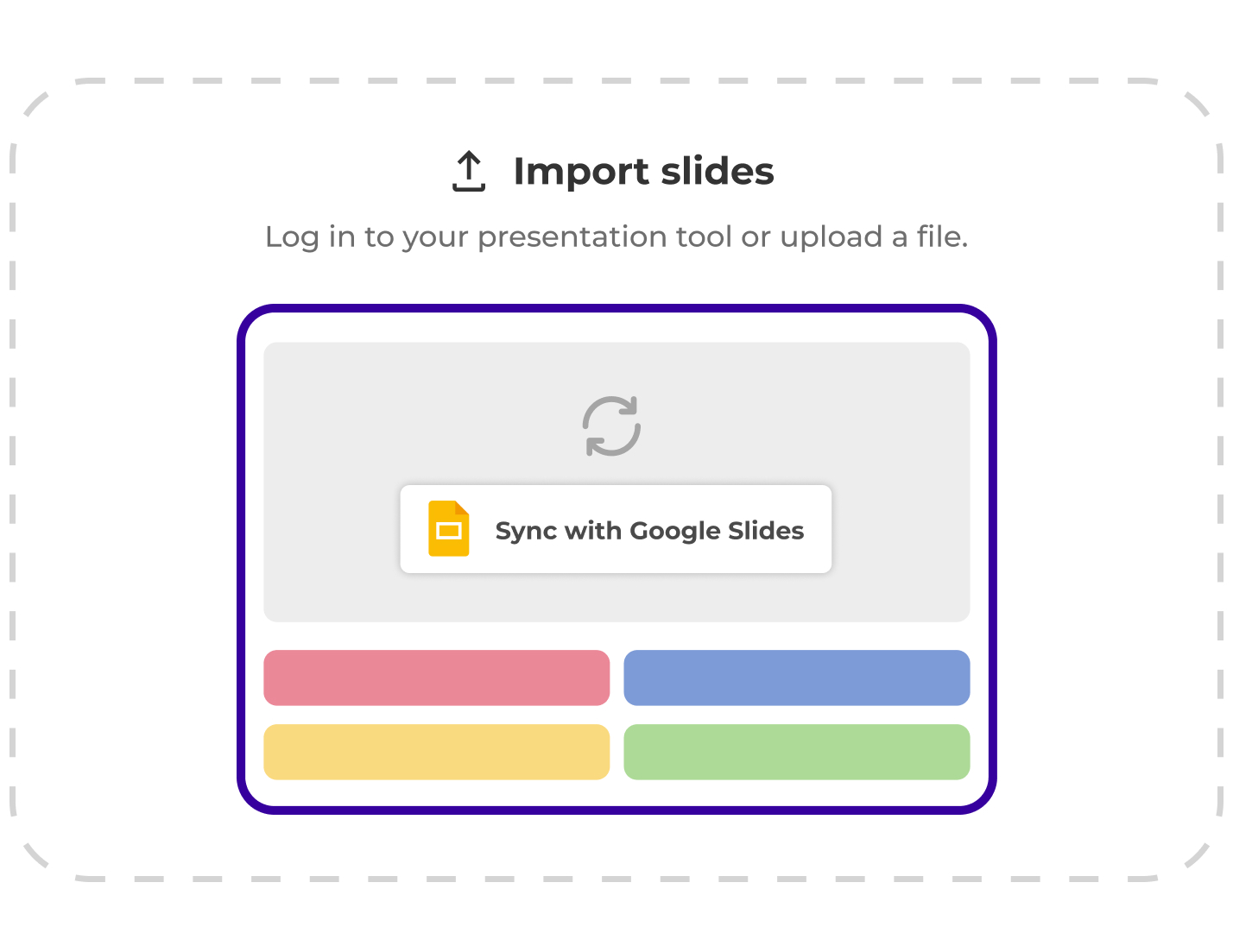This screenshot has width=1233, height=952.
Task: Click the green slide placeholder bar
Action: pos(796,752)
